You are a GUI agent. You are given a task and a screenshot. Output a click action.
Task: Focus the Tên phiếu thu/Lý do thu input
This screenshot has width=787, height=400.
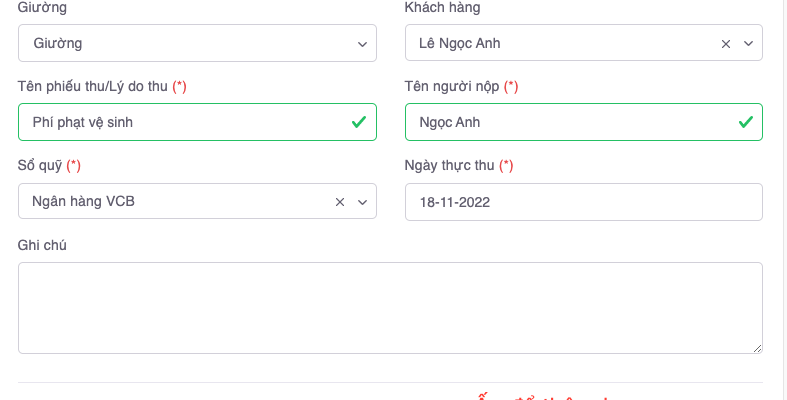click(x=180, y=123)
